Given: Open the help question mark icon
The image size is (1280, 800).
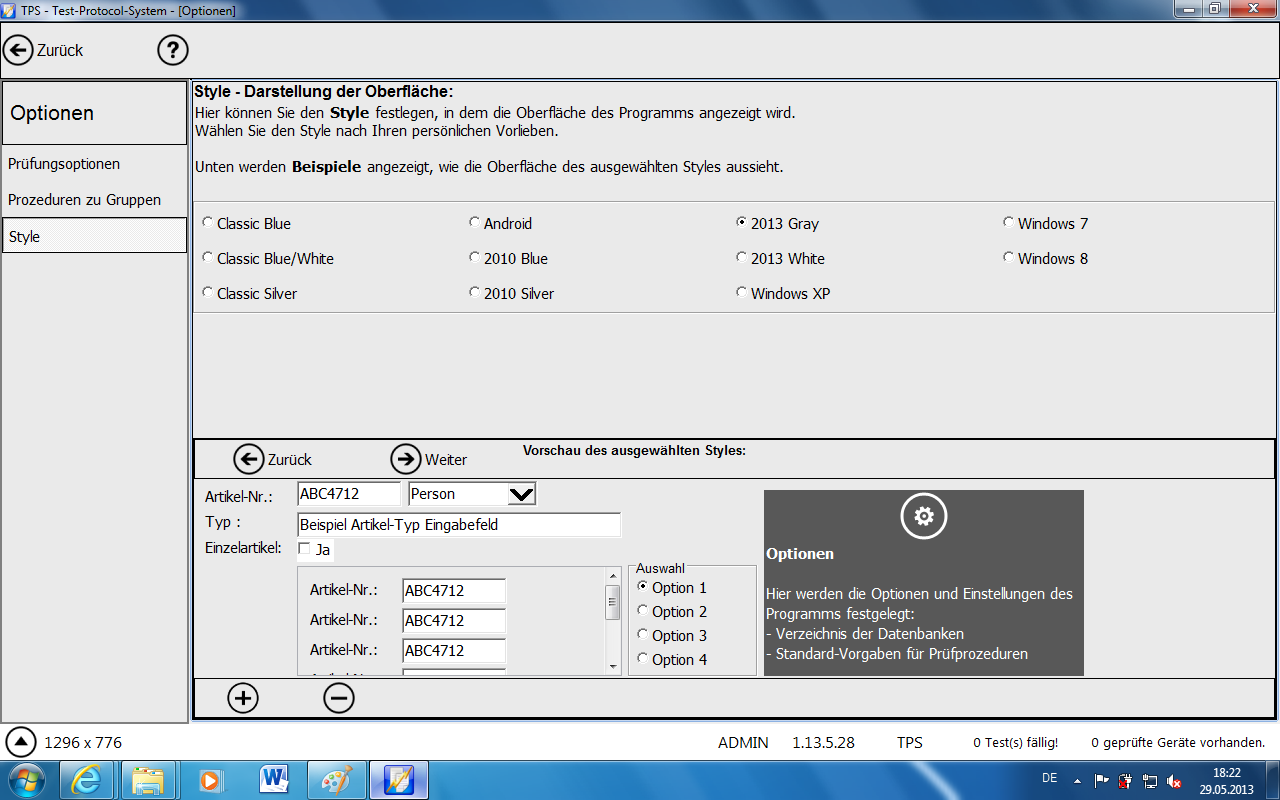Looking at the screenshot, I should pyautogui.click(x=173, y=49).
